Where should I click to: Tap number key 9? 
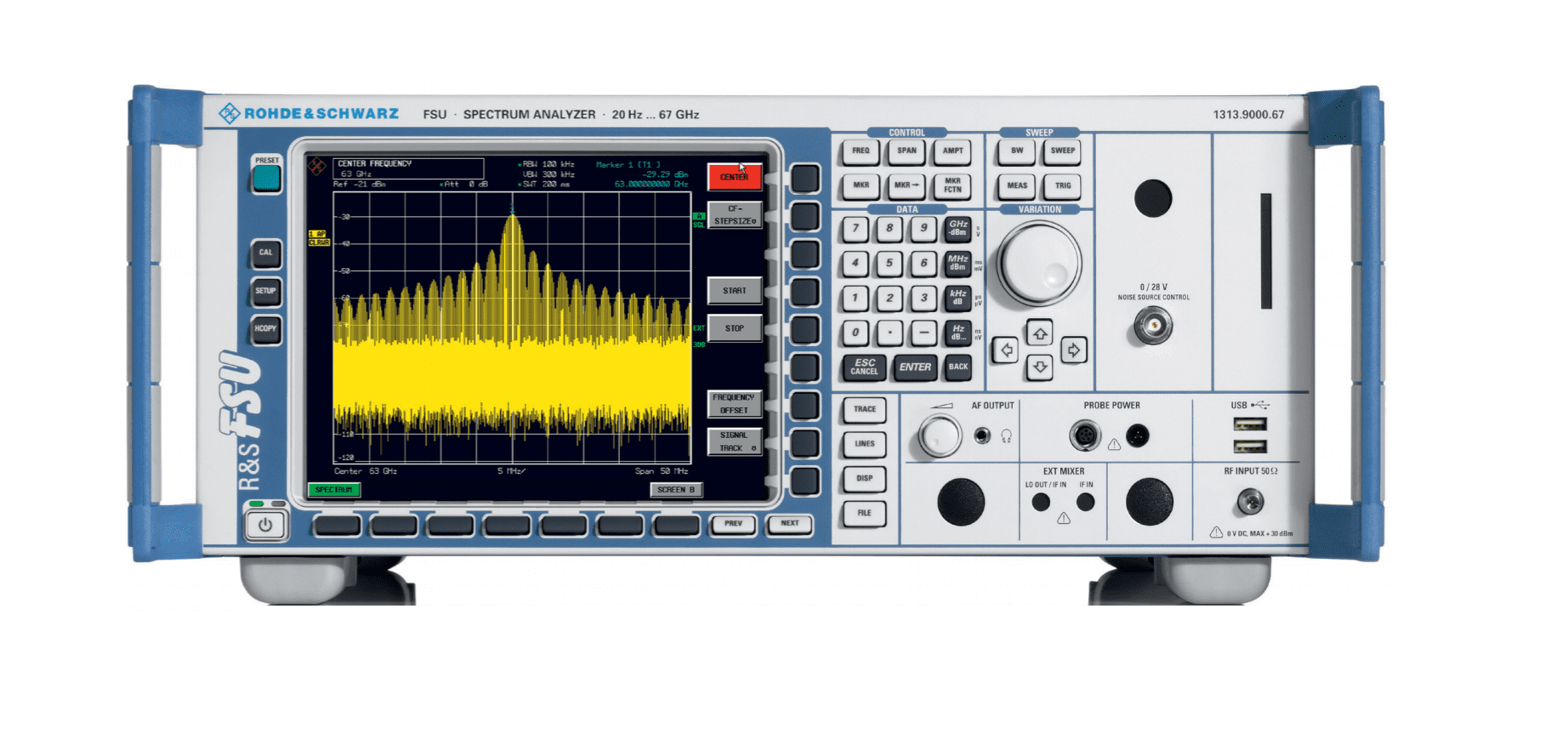coord(924,228)
